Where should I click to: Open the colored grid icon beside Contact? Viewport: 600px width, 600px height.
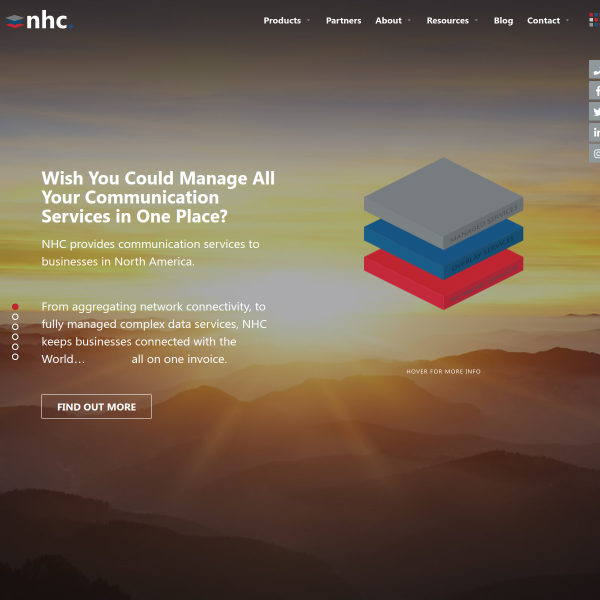(594, 20)
